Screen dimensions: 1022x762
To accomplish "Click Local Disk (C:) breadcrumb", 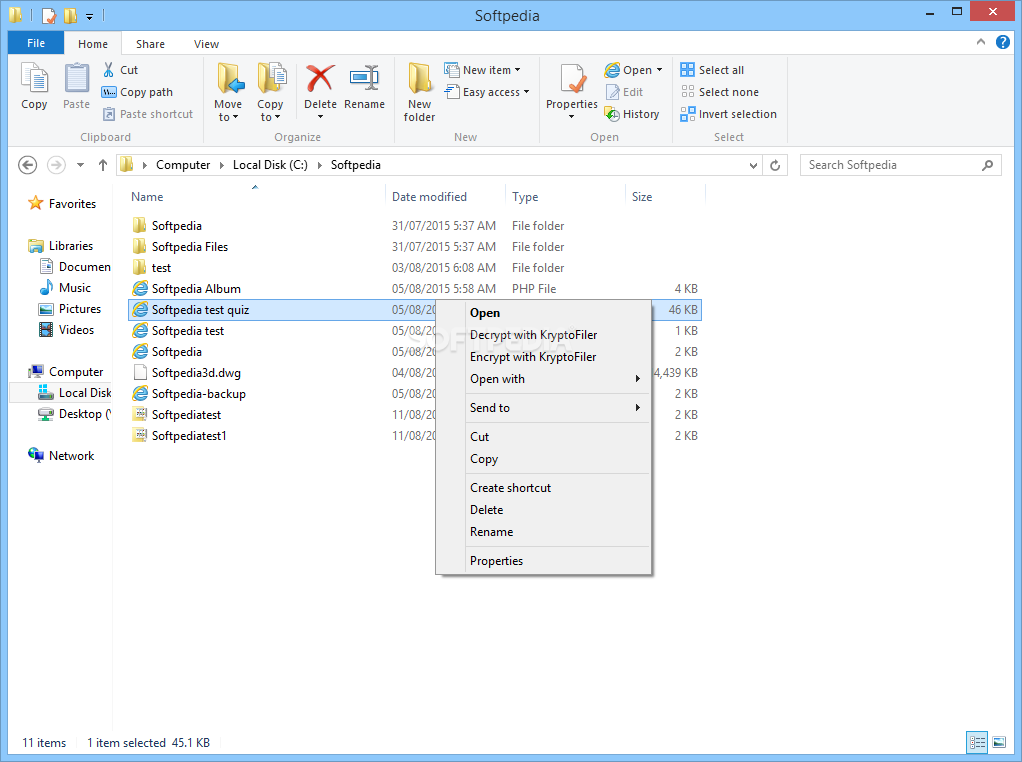I will tap(270, 165).
